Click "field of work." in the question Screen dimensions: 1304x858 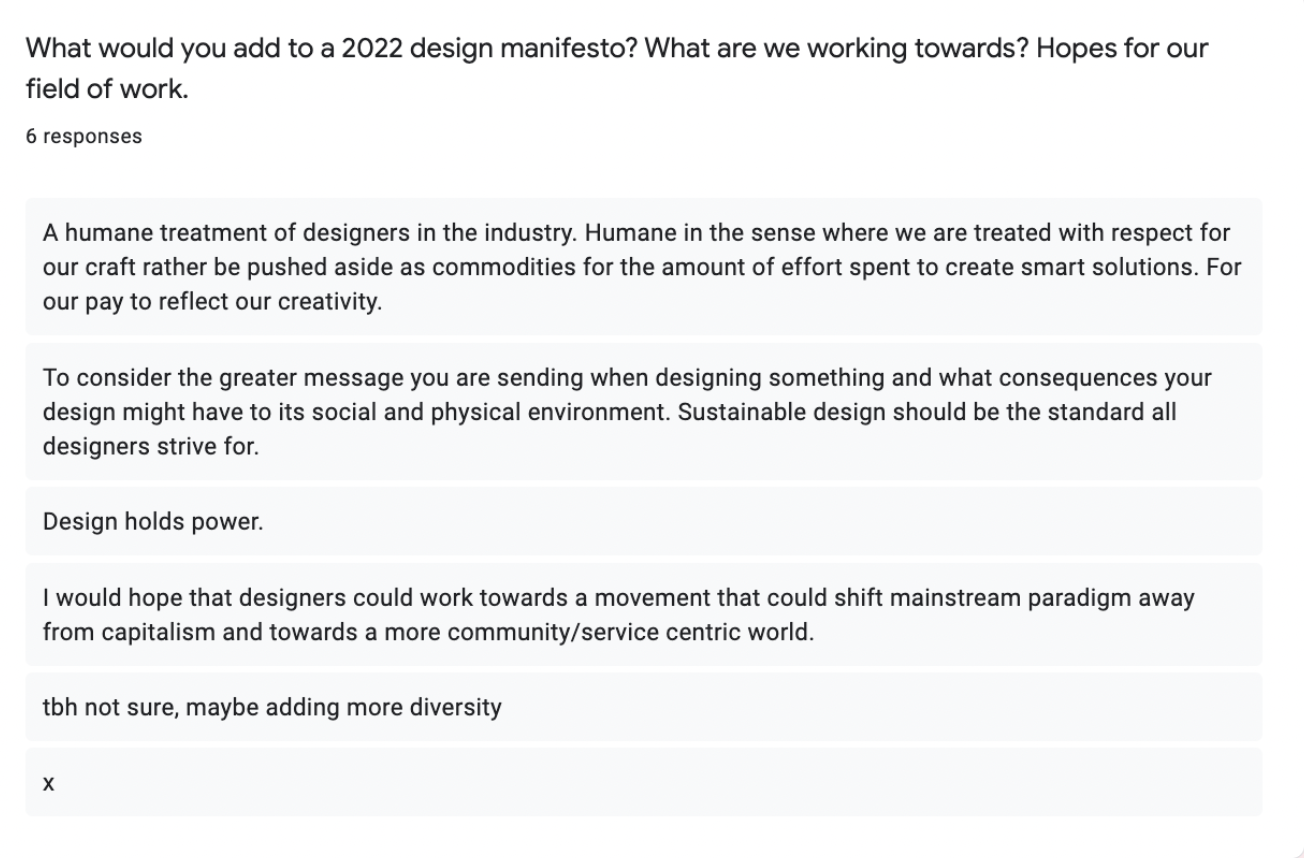pos(107,88)
